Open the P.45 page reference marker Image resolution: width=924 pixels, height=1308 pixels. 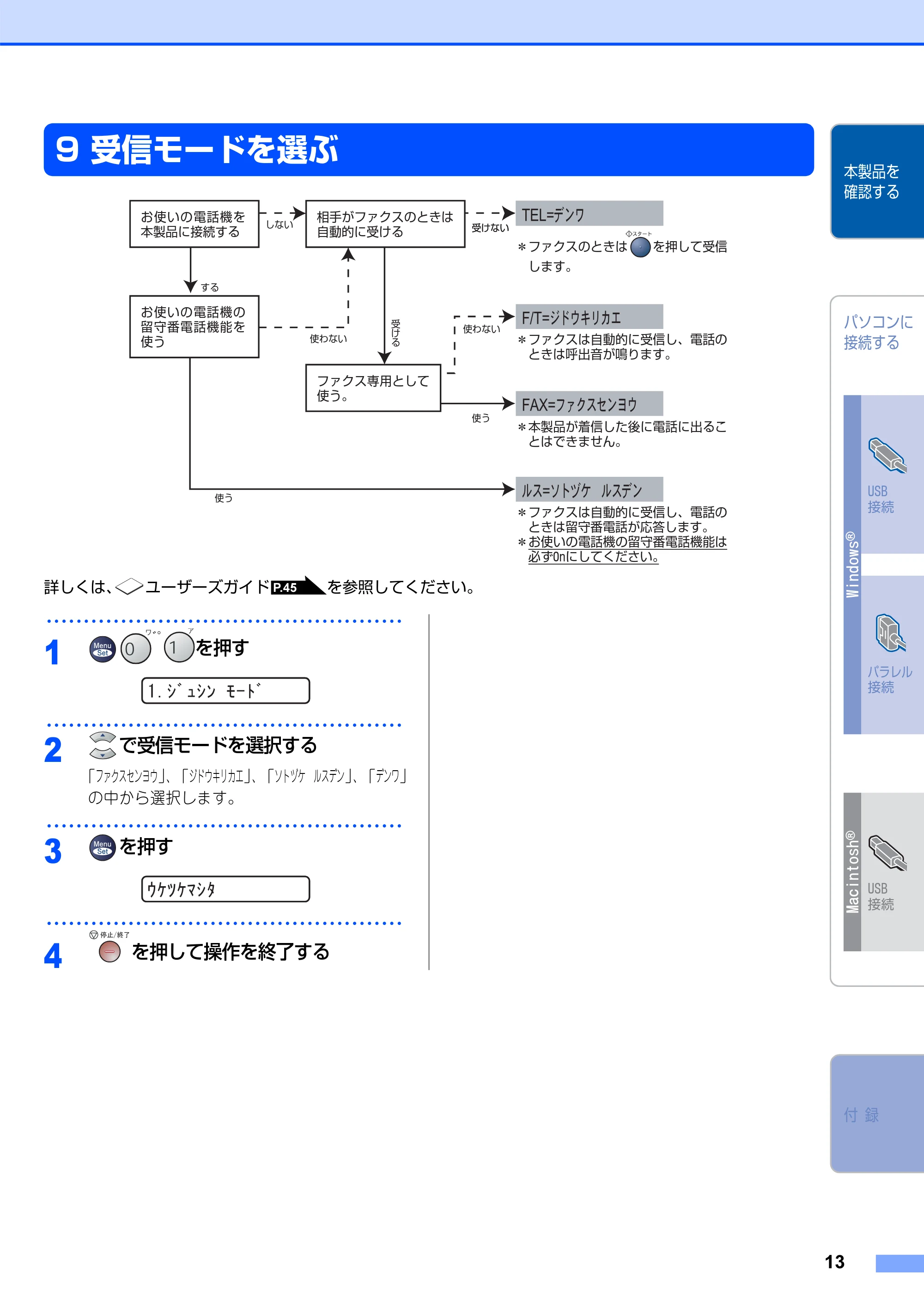click(x=298, y=586)
